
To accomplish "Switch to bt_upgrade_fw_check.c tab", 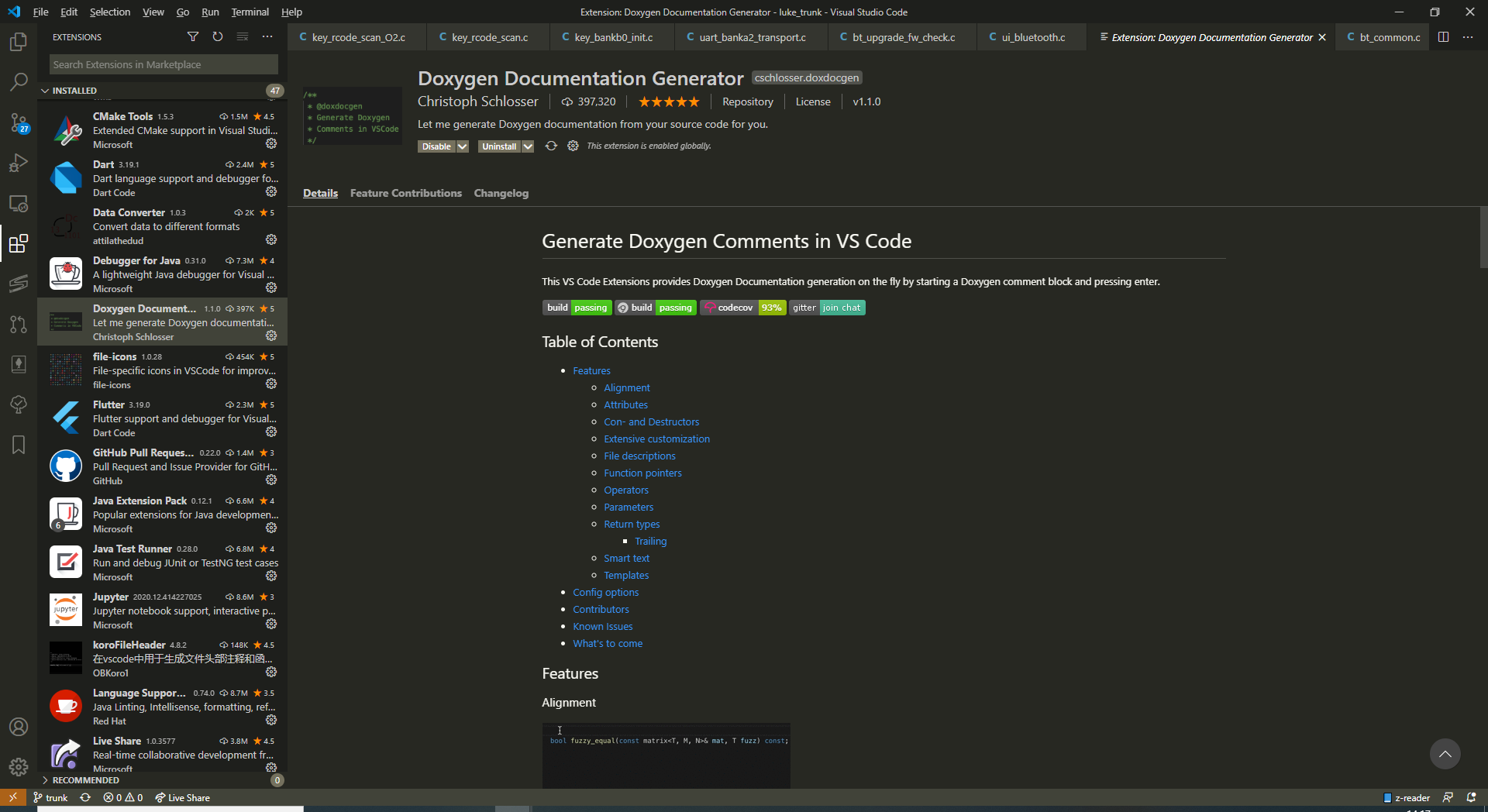I will pos(903,37).
